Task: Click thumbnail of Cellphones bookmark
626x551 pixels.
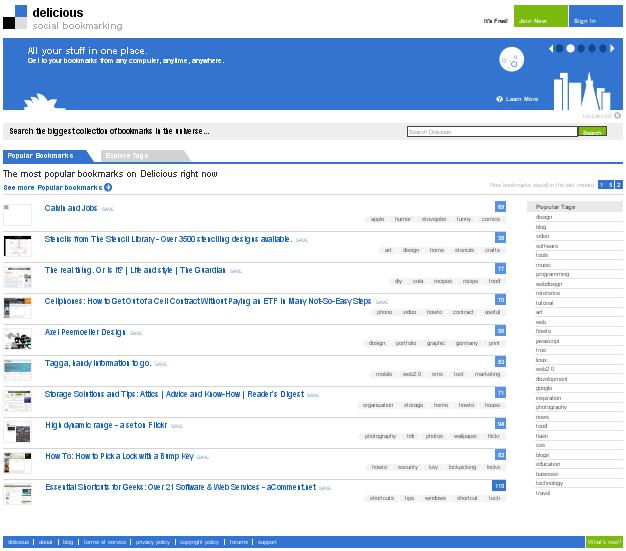Action: tap(18, 308)
